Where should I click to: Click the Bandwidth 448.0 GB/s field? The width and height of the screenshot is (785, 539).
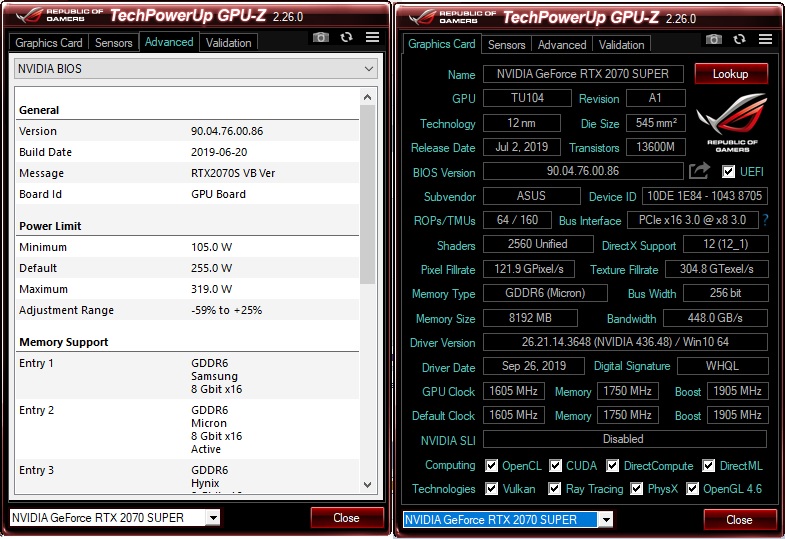pyautogui.click(x=715, y=318)
